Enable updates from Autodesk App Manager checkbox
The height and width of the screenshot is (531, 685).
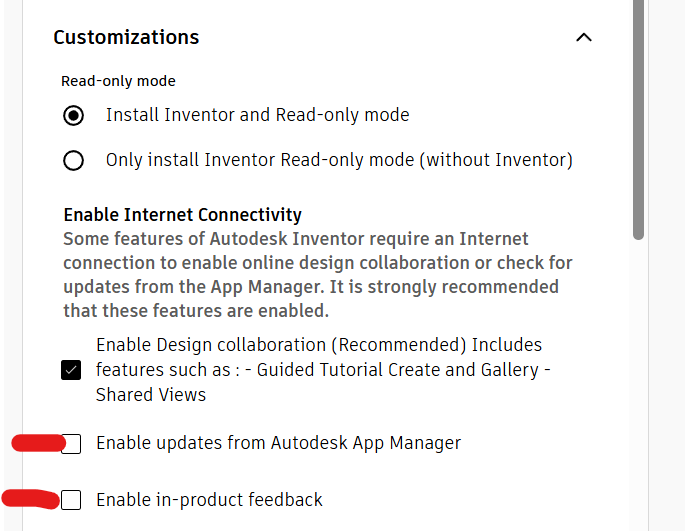pyautogui.click(x=71, y=444)
